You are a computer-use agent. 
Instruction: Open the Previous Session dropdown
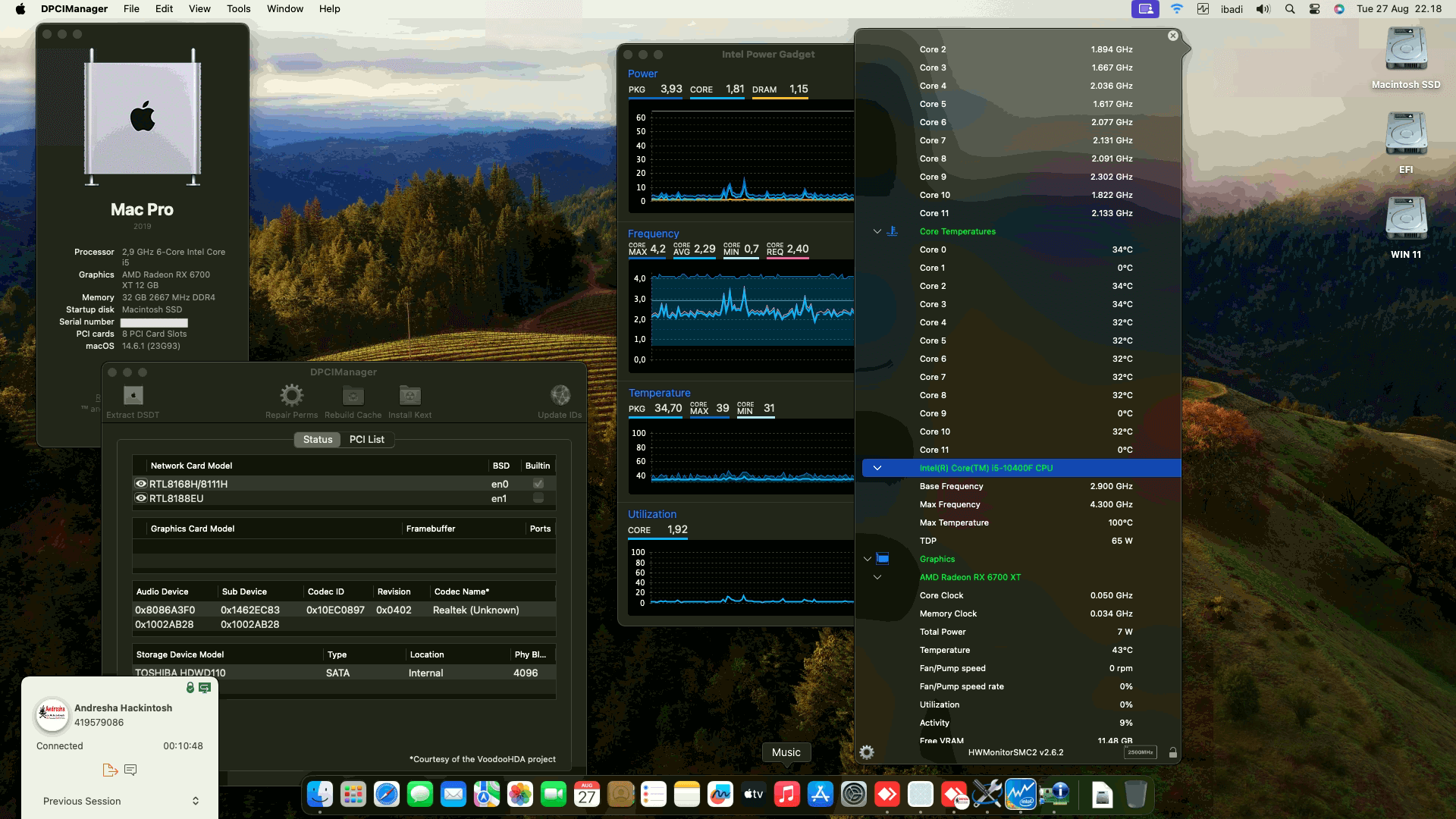[121, 801]
